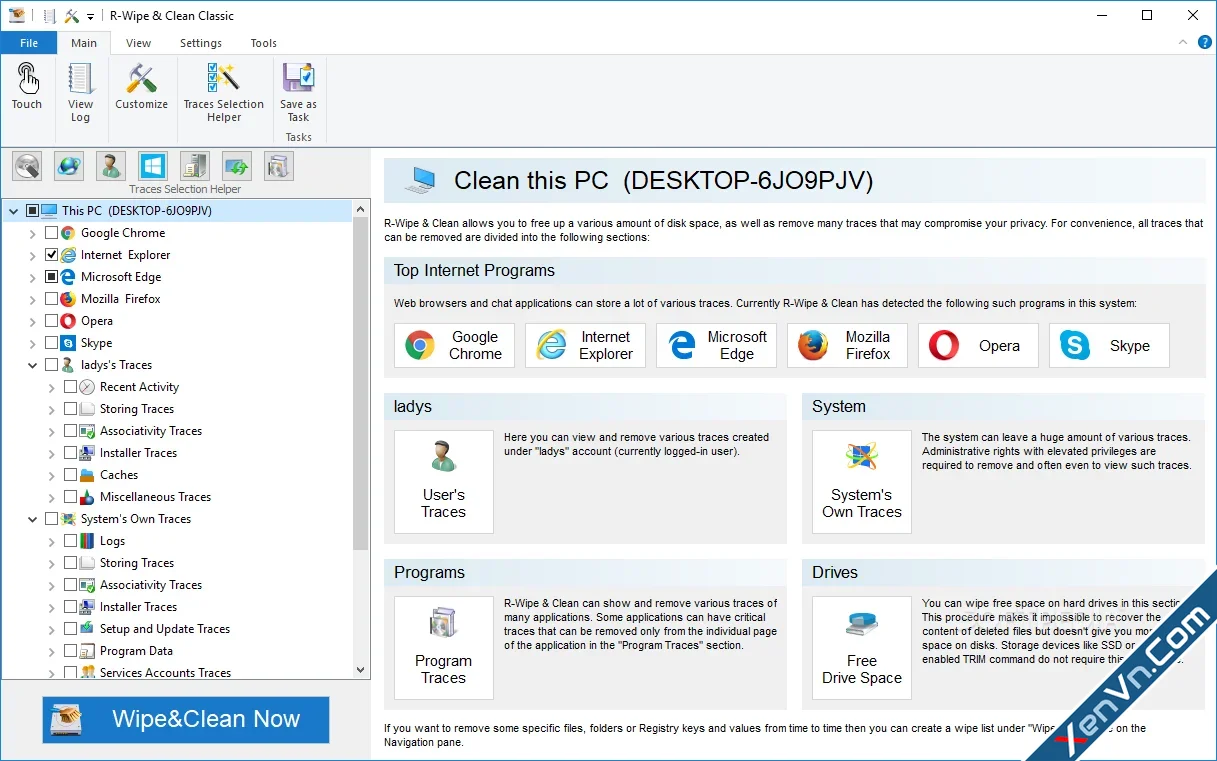Screen dimensions: 1217x761
Task: Uncheck the Internet Explorer checkbox
Action: (x=52, y=255)
